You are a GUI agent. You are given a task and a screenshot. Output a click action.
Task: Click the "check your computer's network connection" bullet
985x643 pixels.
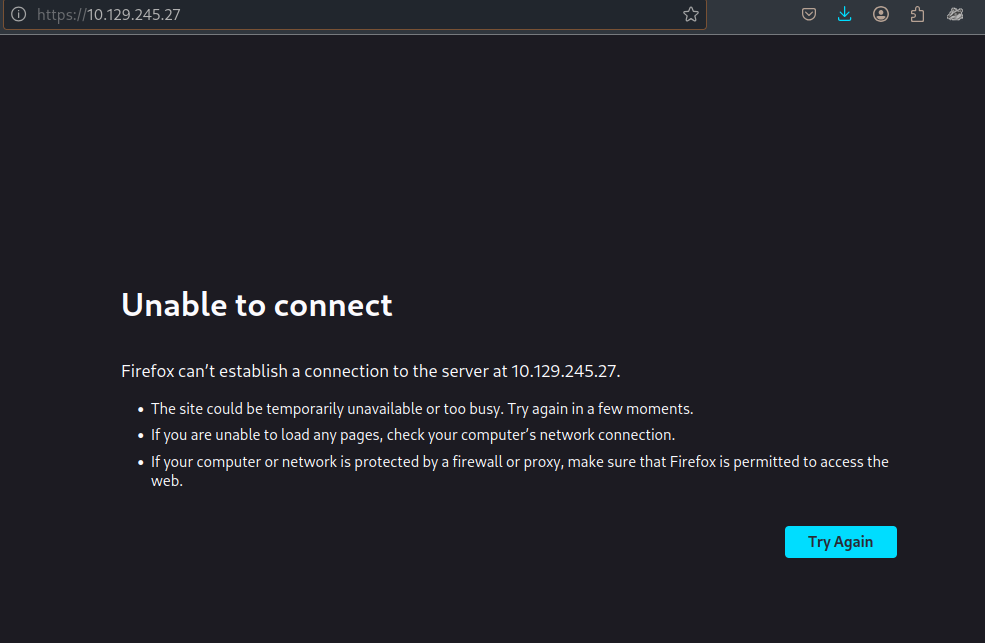tap(413, 435)
